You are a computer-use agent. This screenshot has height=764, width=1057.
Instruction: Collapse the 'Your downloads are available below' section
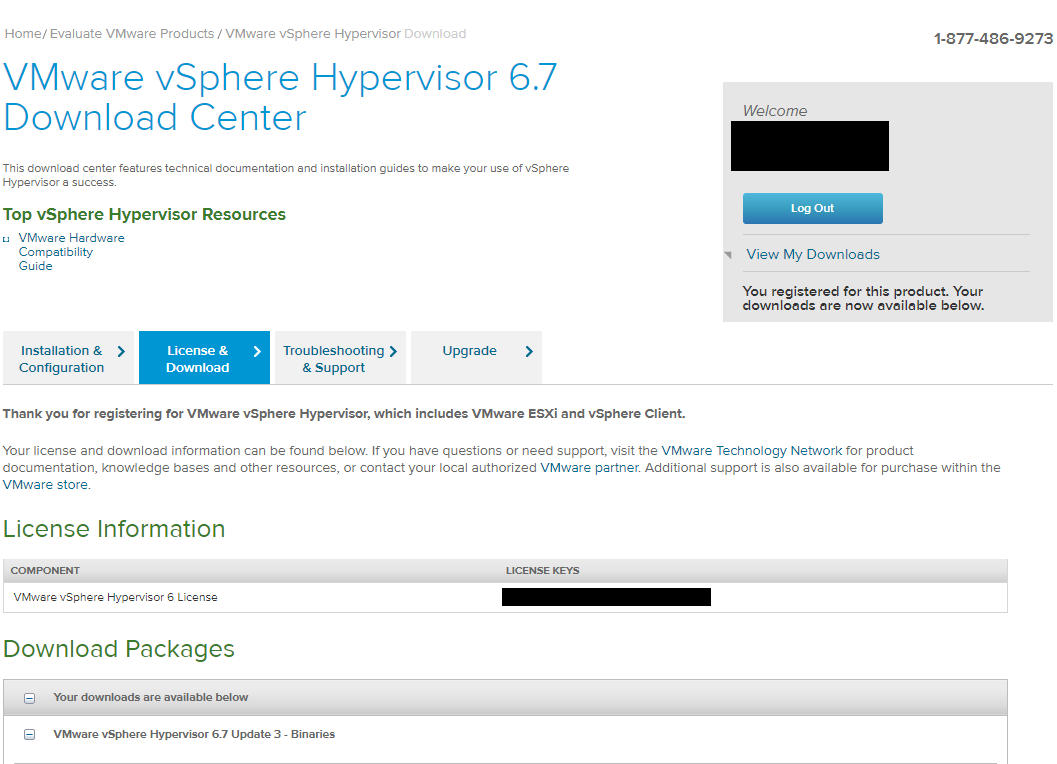click(30, 698)
